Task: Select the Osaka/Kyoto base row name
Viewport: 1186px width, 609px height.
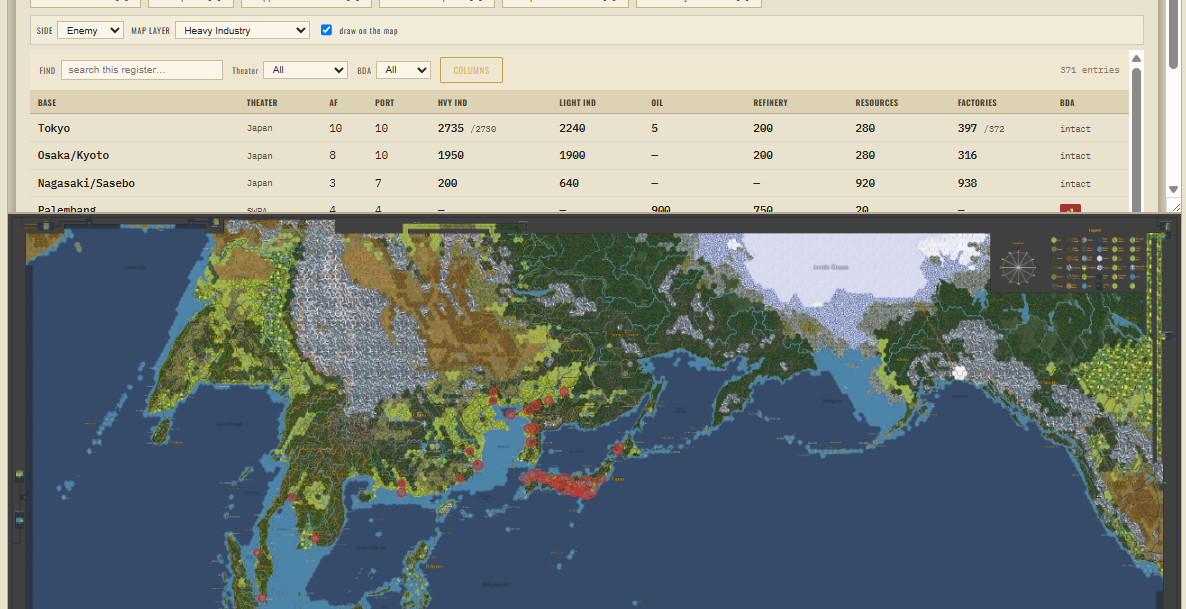Action: 73,156
